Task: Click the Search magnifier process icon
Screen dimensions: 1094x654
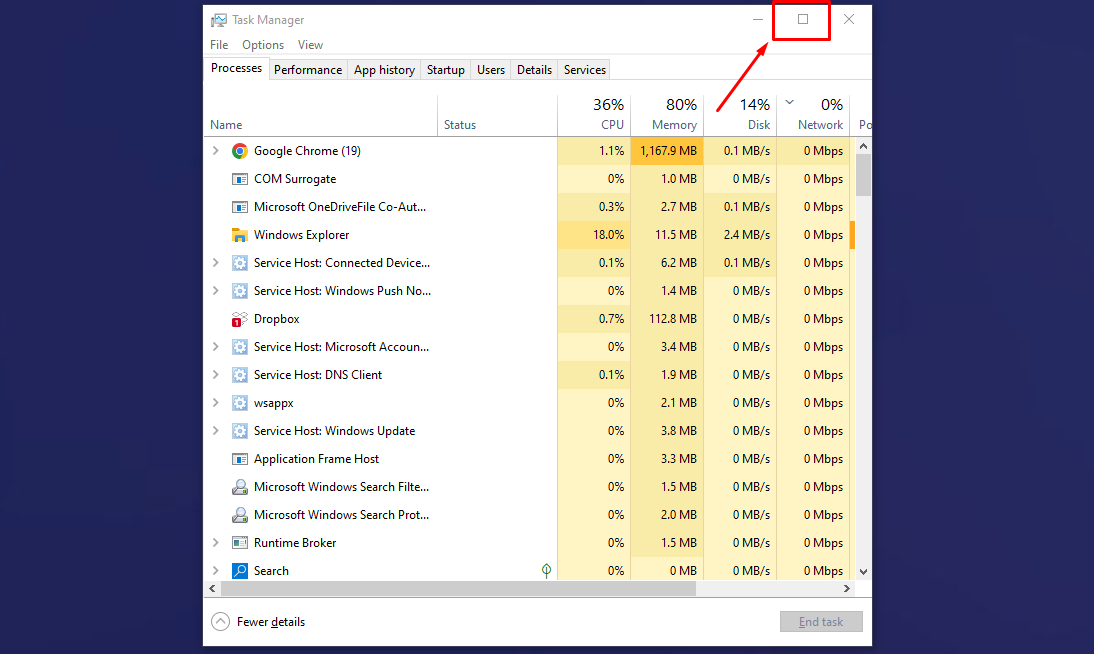Action: pyautogui.click(x=239, y=571)
